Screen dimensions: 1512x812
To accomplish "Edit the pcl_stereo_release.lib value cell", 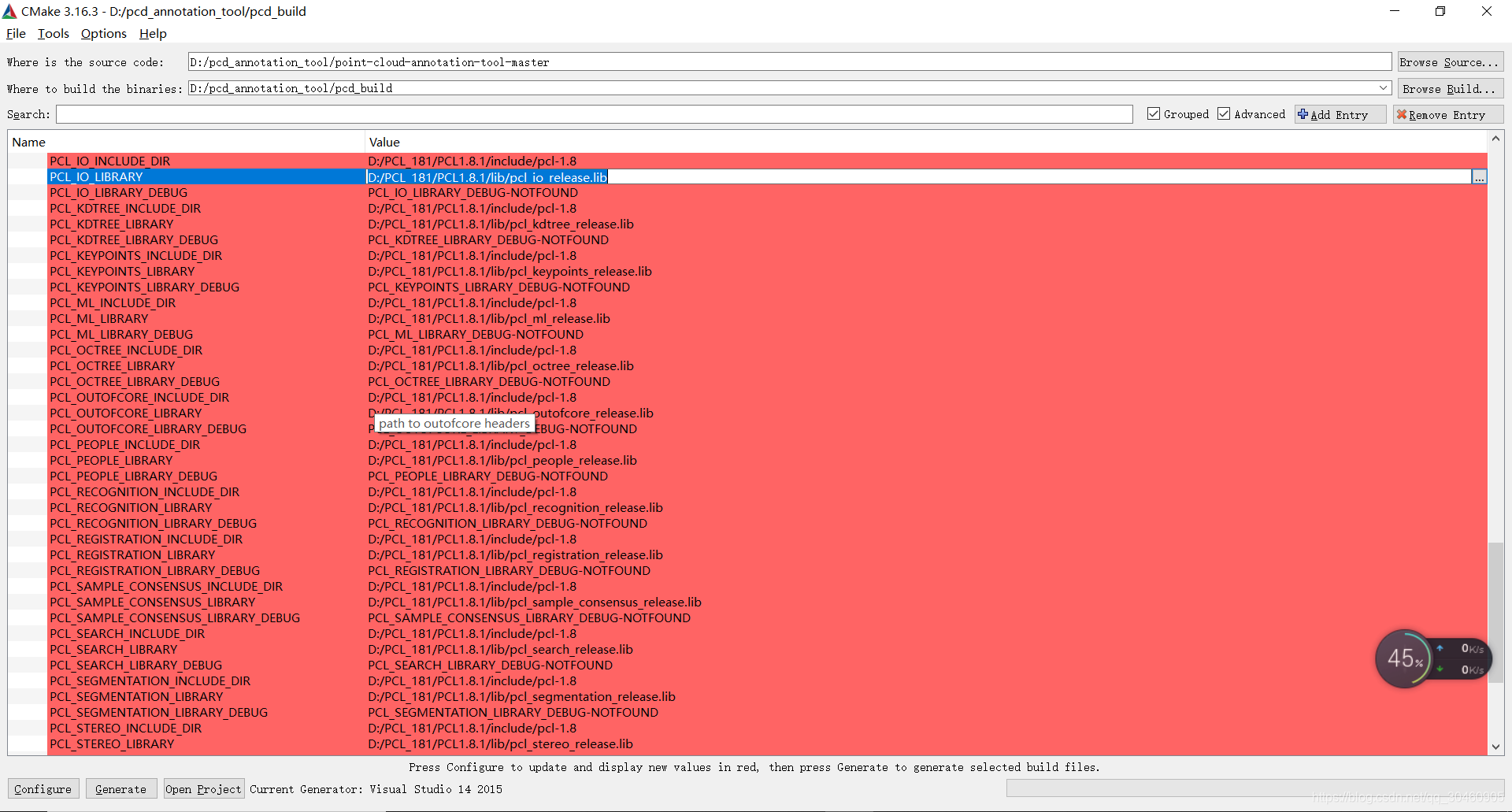I will (926, 743).
